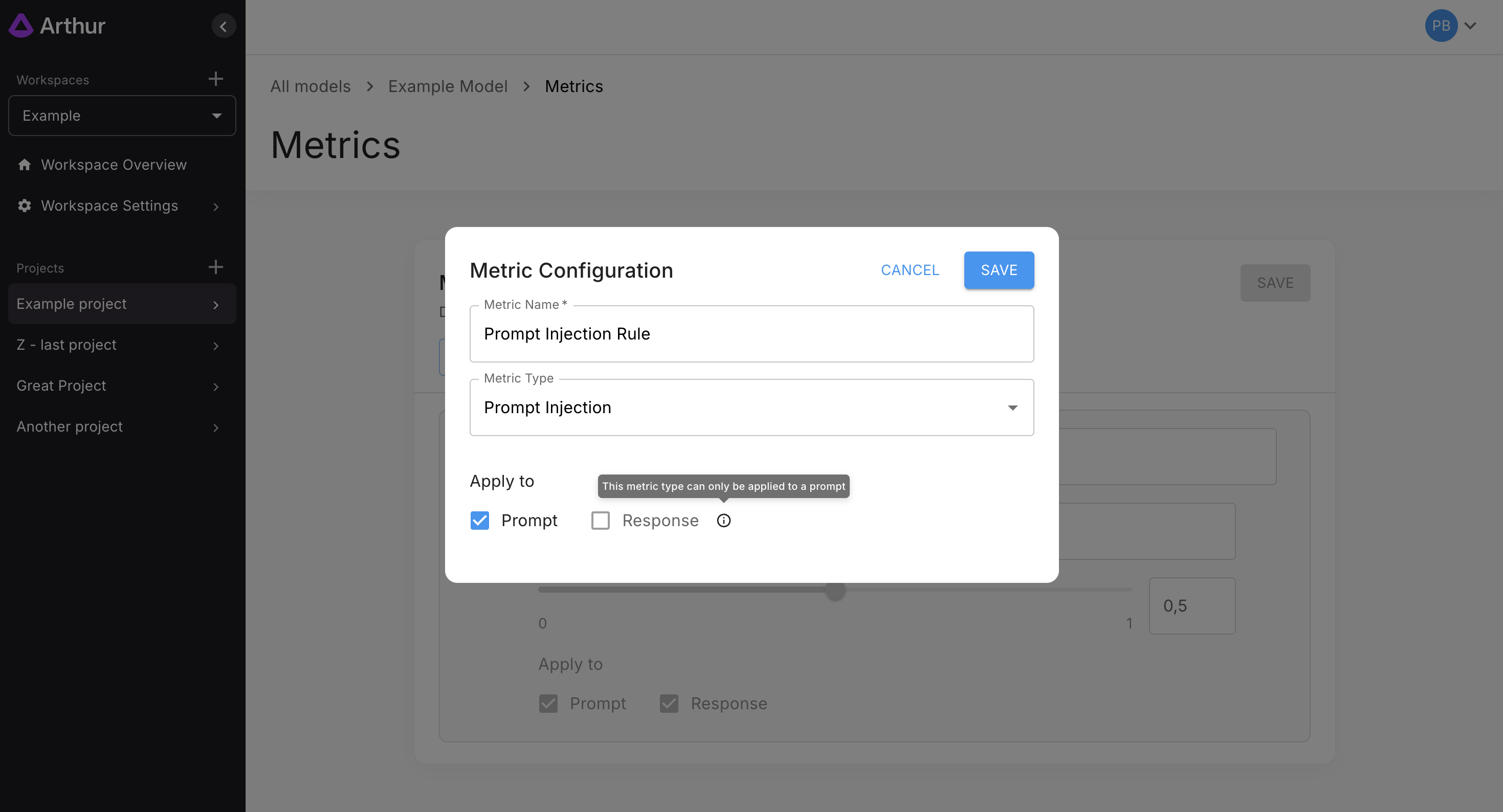The image size is (1503, 812).
Task: Click the Metric Name input field
Action: (751, 334)
